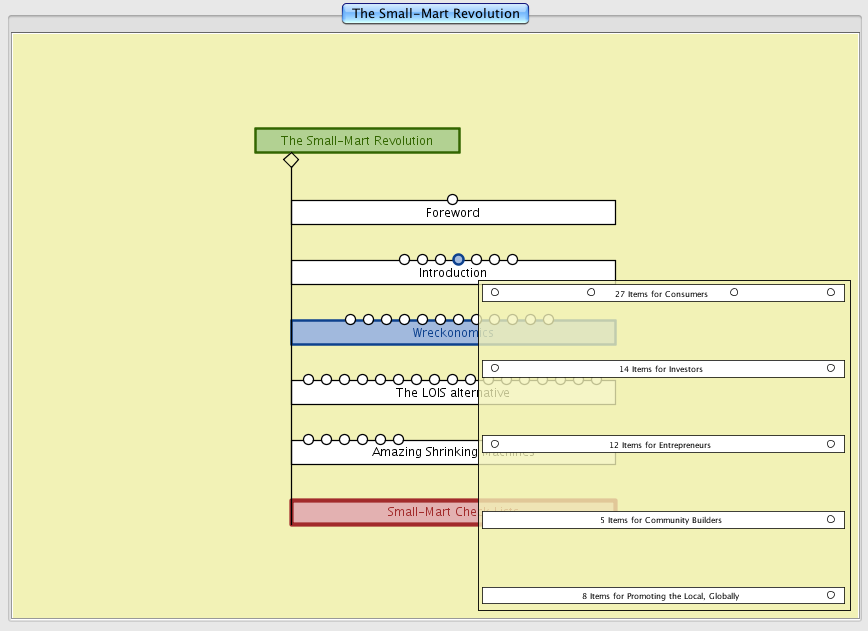The width and height of the screenshot is (868, 631).
Task: Click the diamond connector under the root node
Action: (x=291, y=160)
